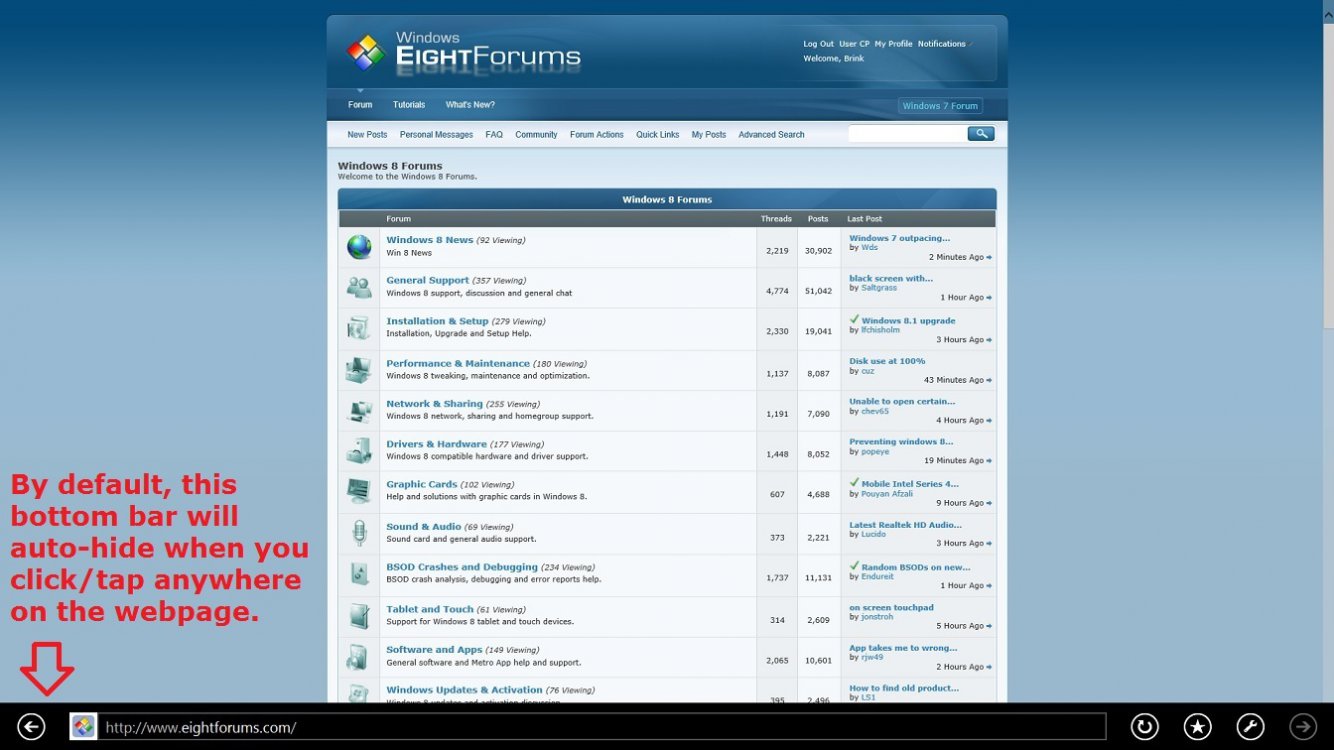Open user popeye profile link
Screen dimensions: 1334x750
click(x=875, y=451)
